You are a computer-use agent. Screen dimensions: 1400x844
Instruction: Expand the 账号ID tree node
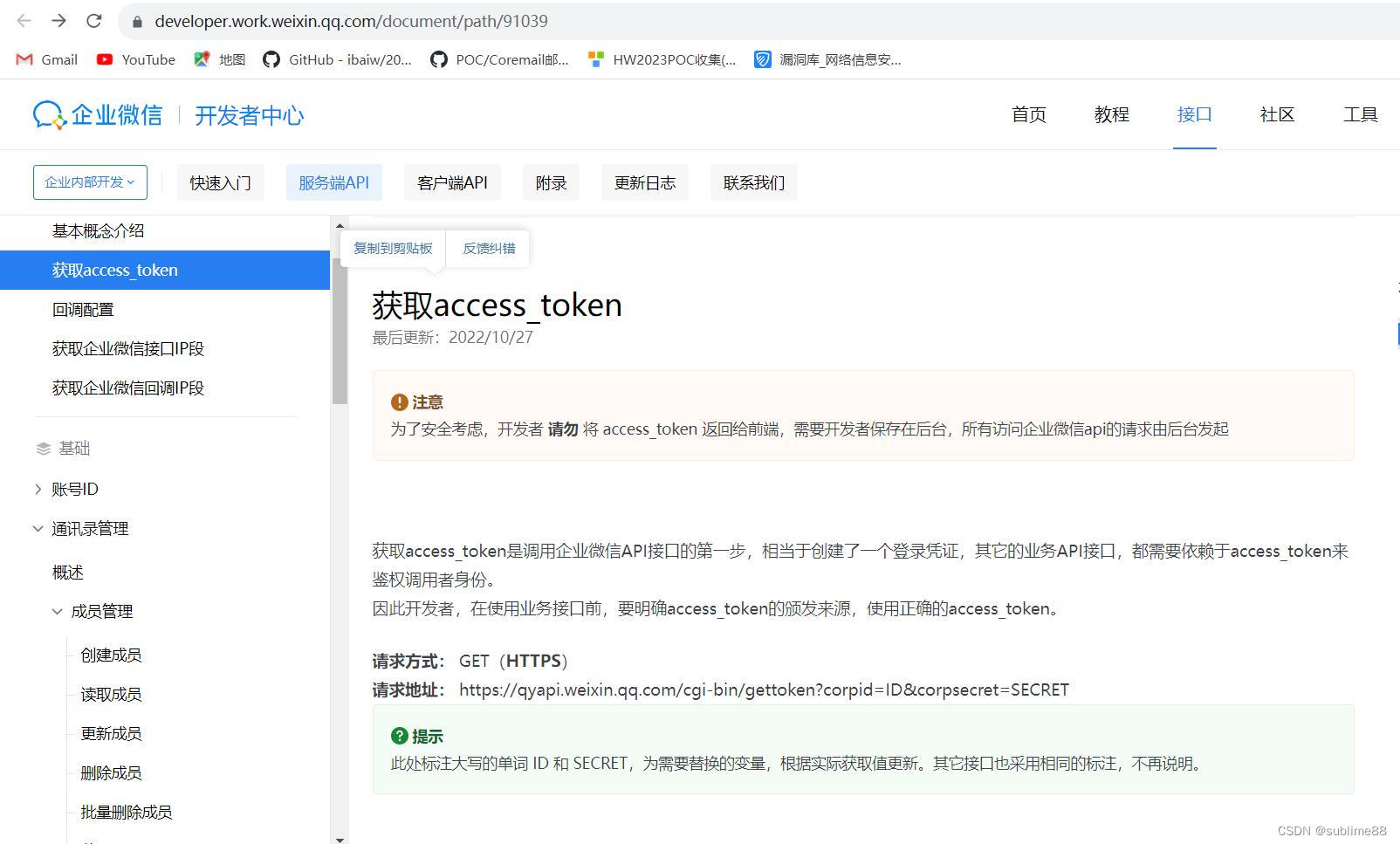click(38, 489)
